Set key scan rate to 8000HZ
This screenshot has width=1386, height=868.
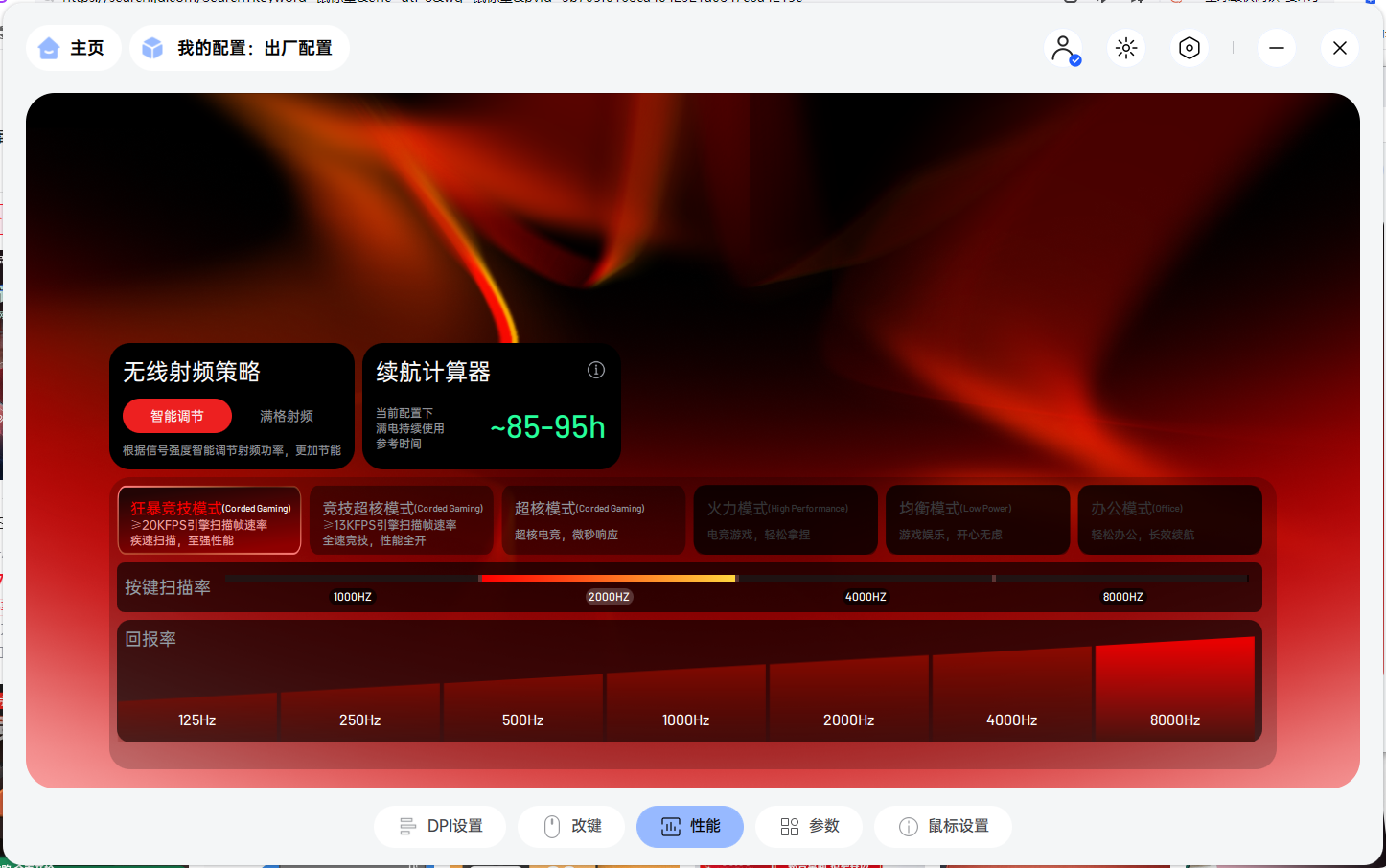1123,597
